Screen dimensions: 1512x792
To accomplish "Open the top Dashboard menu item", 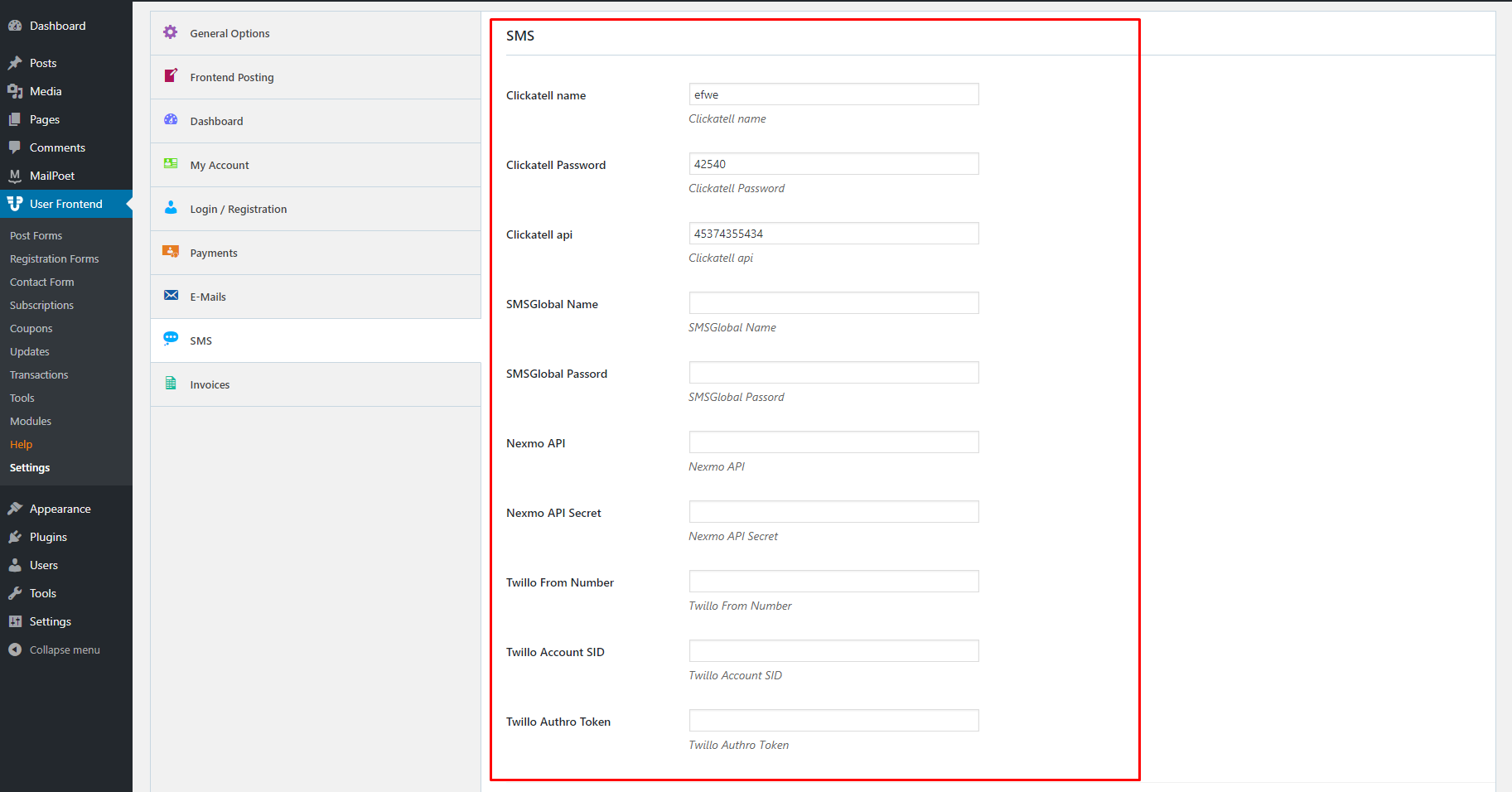I will (x=66, y=26).
